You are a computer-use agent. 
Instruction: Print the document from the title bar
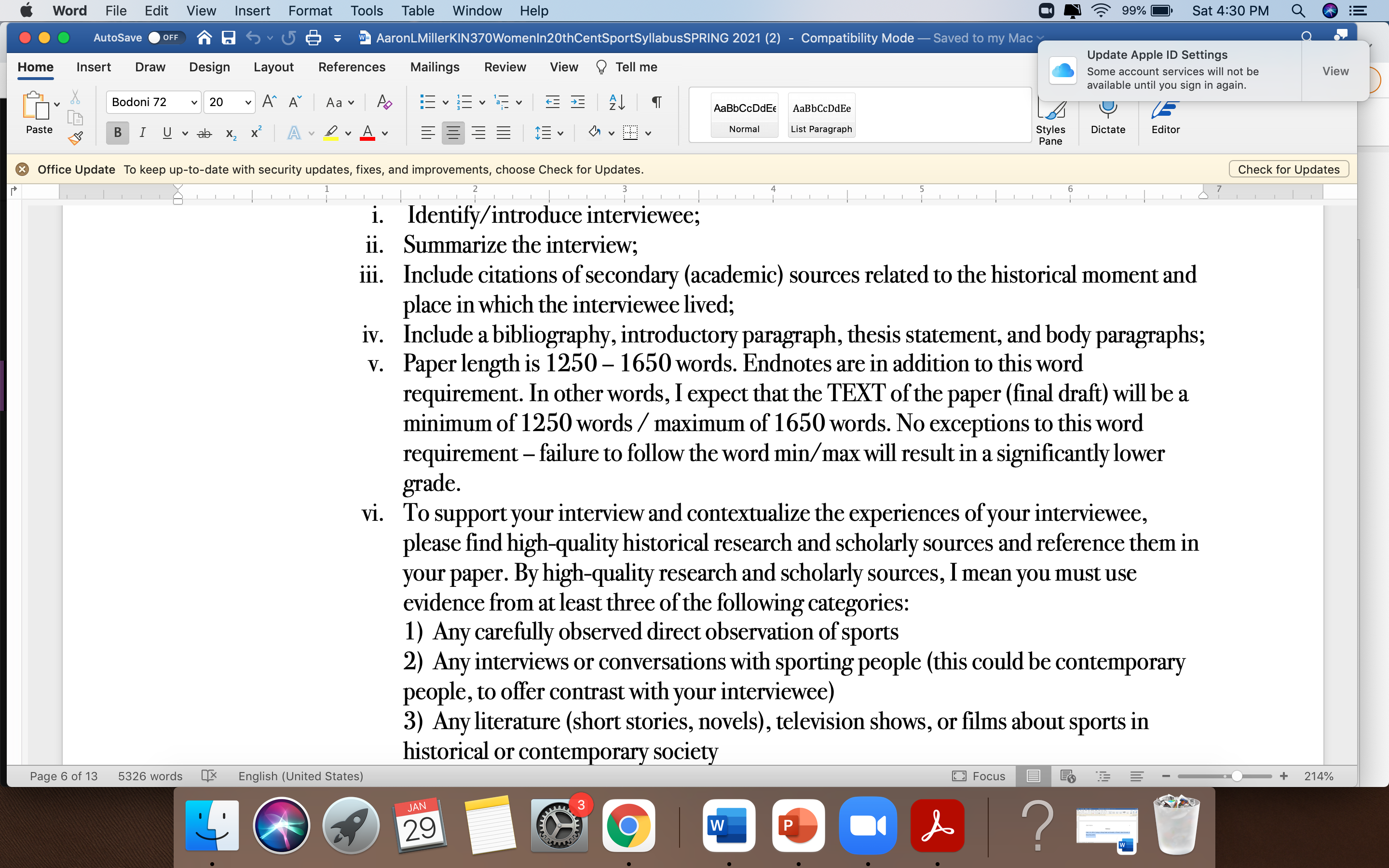coord(313,38)
